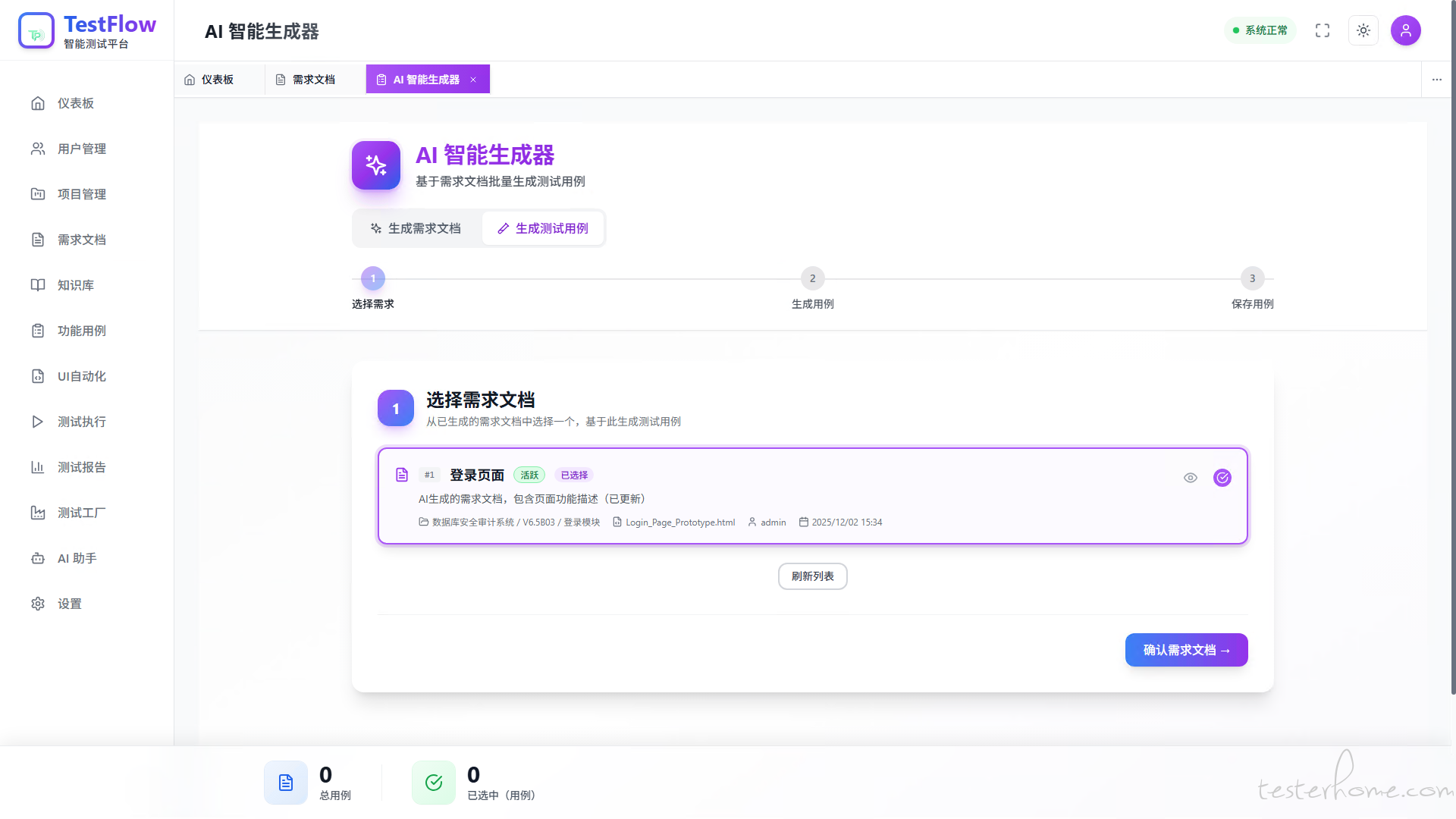
Task: Close the AI 智能生成器 tab
Action: point(473,80)
